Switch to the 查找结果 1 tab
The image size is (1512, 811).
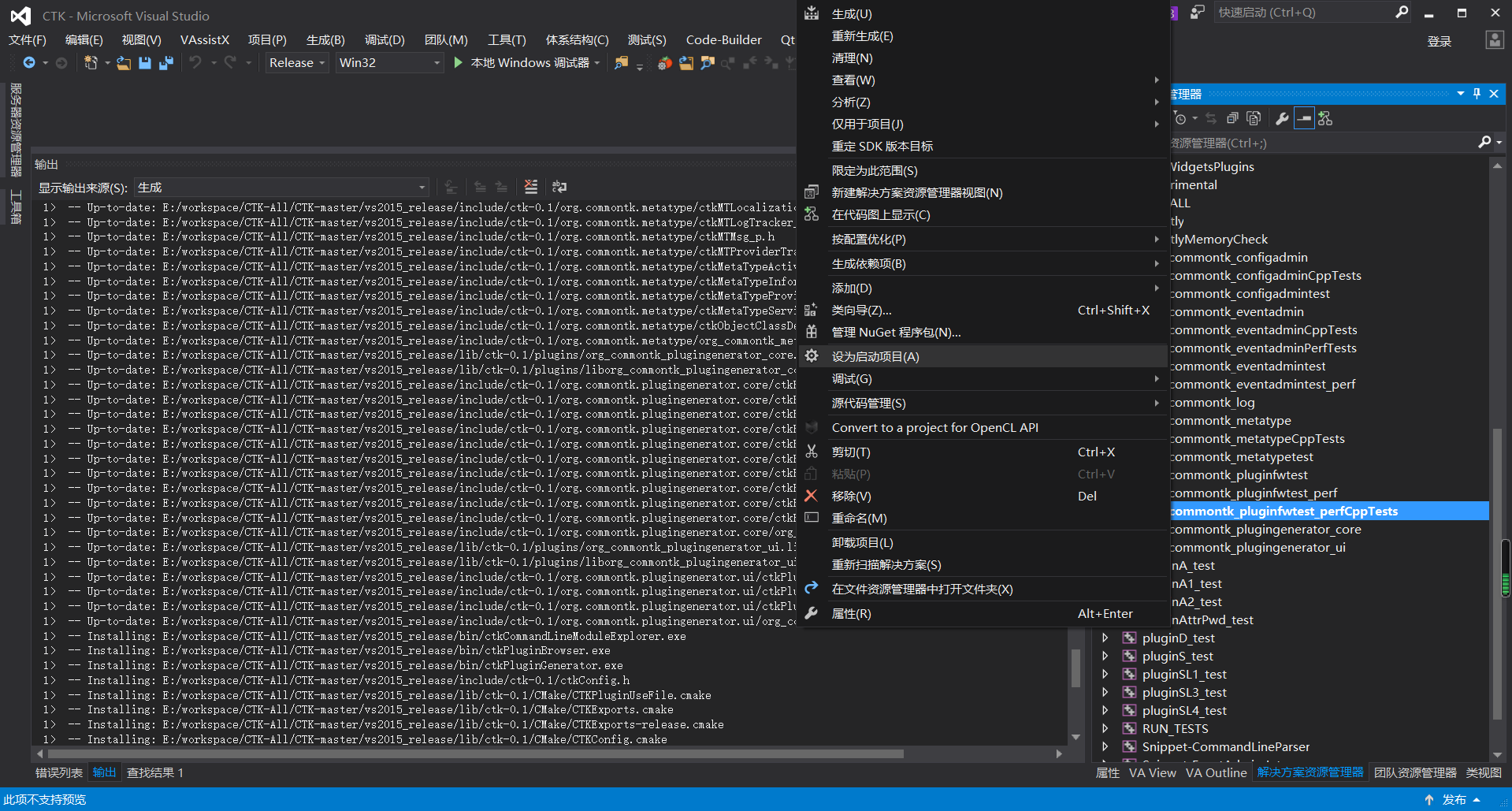pyautogui.click(x=155, y=772)
